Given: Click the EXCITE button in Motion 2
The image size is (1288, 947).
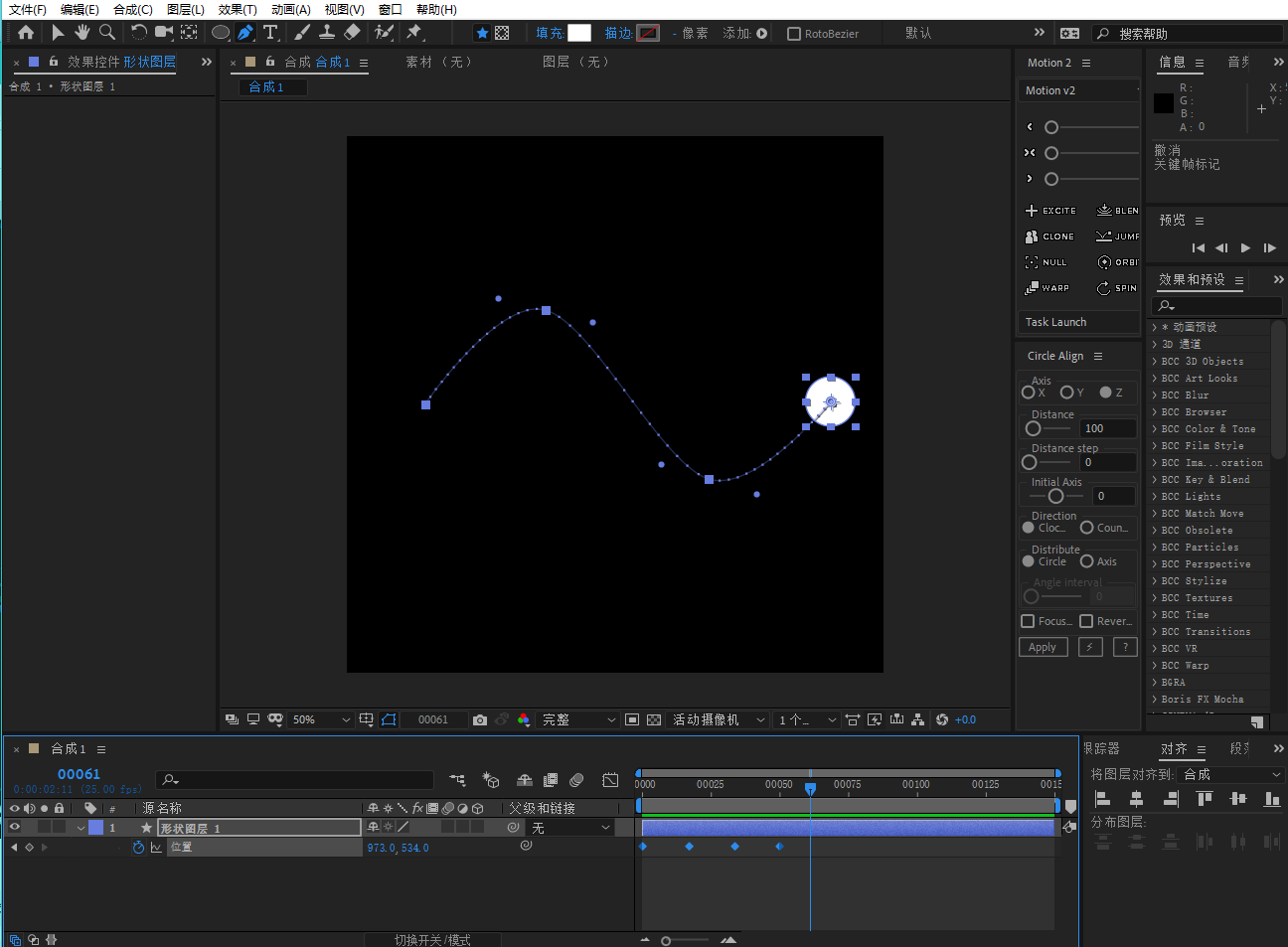Looking at the screenshot, I should click(x=1050, y=211).
